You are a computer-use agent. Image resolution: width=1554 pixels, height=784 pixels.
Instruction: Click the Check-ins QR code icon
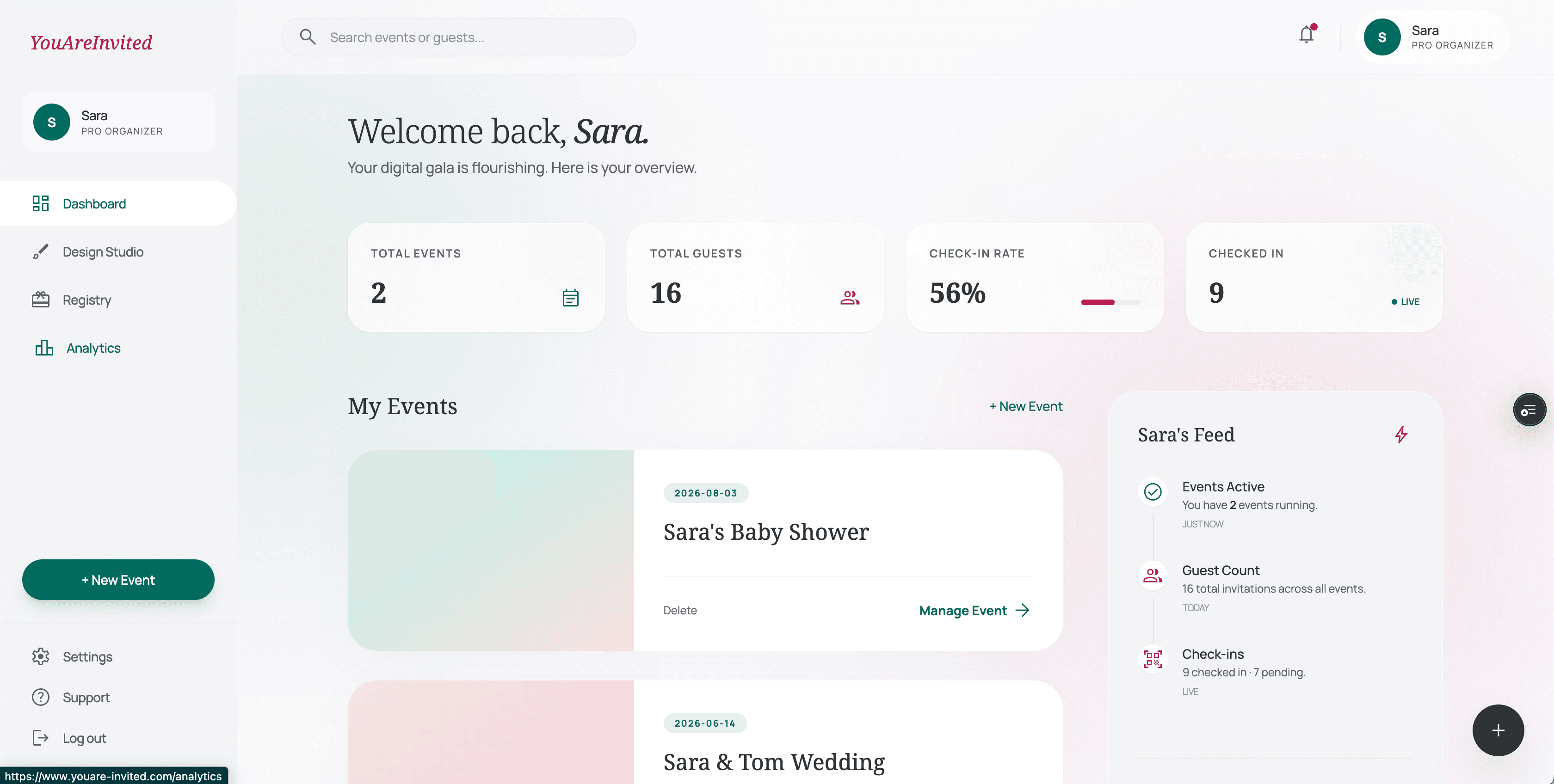pos(1153,659)
